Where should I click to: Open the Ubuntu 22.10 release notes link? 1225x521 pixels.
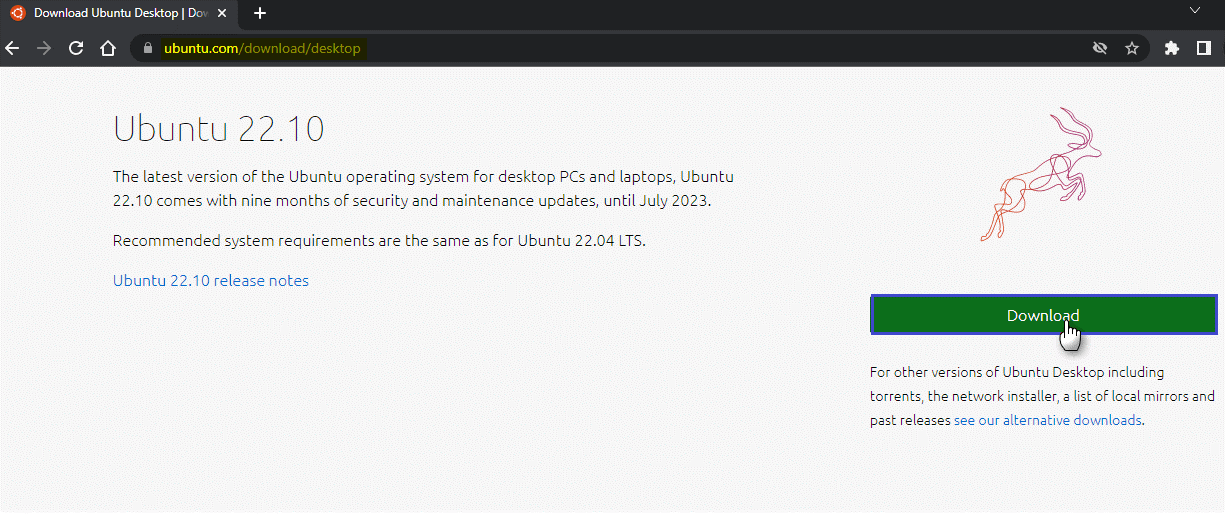click(x=211, y=280)
